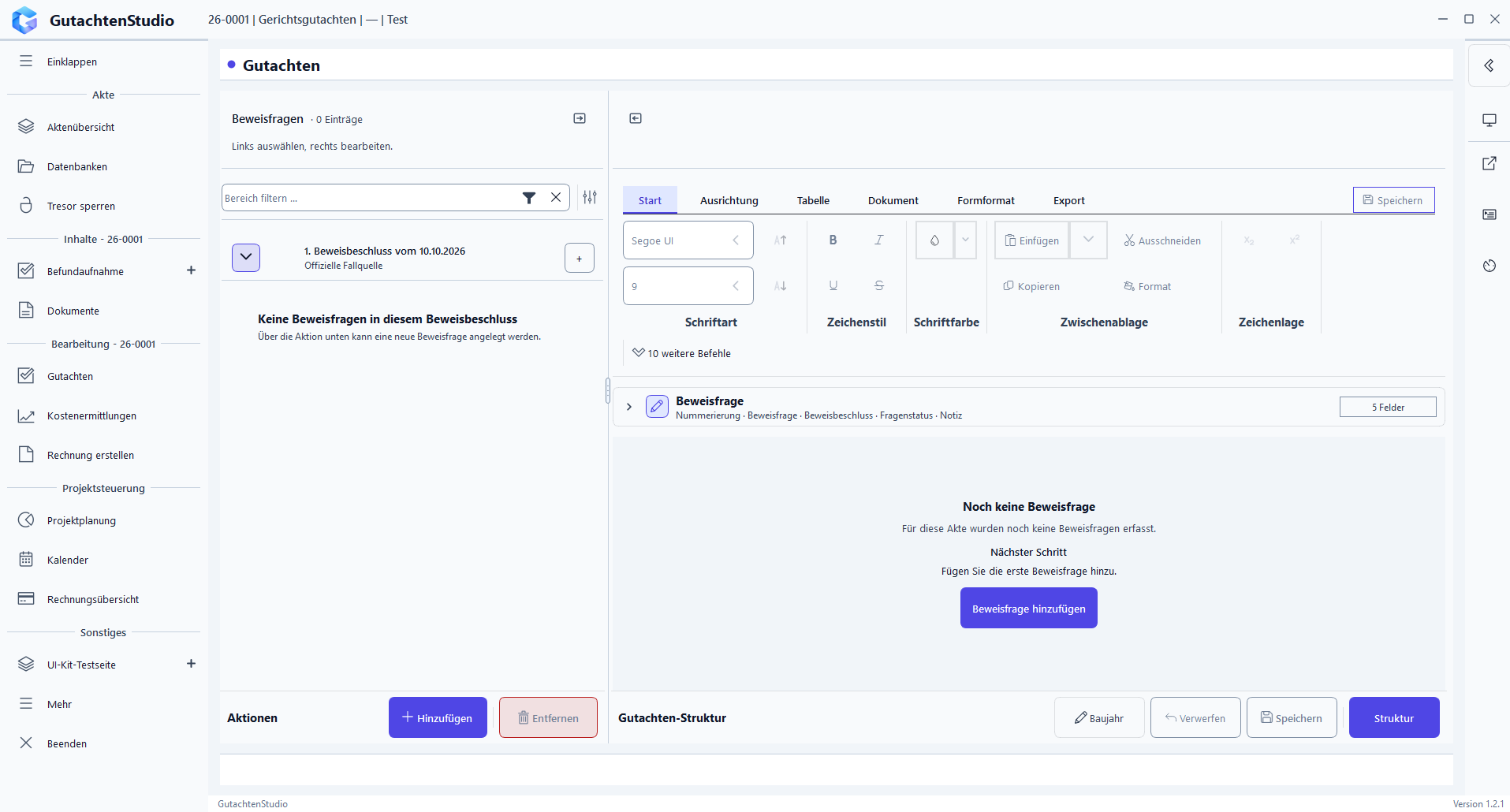The image size is (1510, 812).
Task: Add entry to Beweisbeschluss with plus button
Action: point(580,258)
